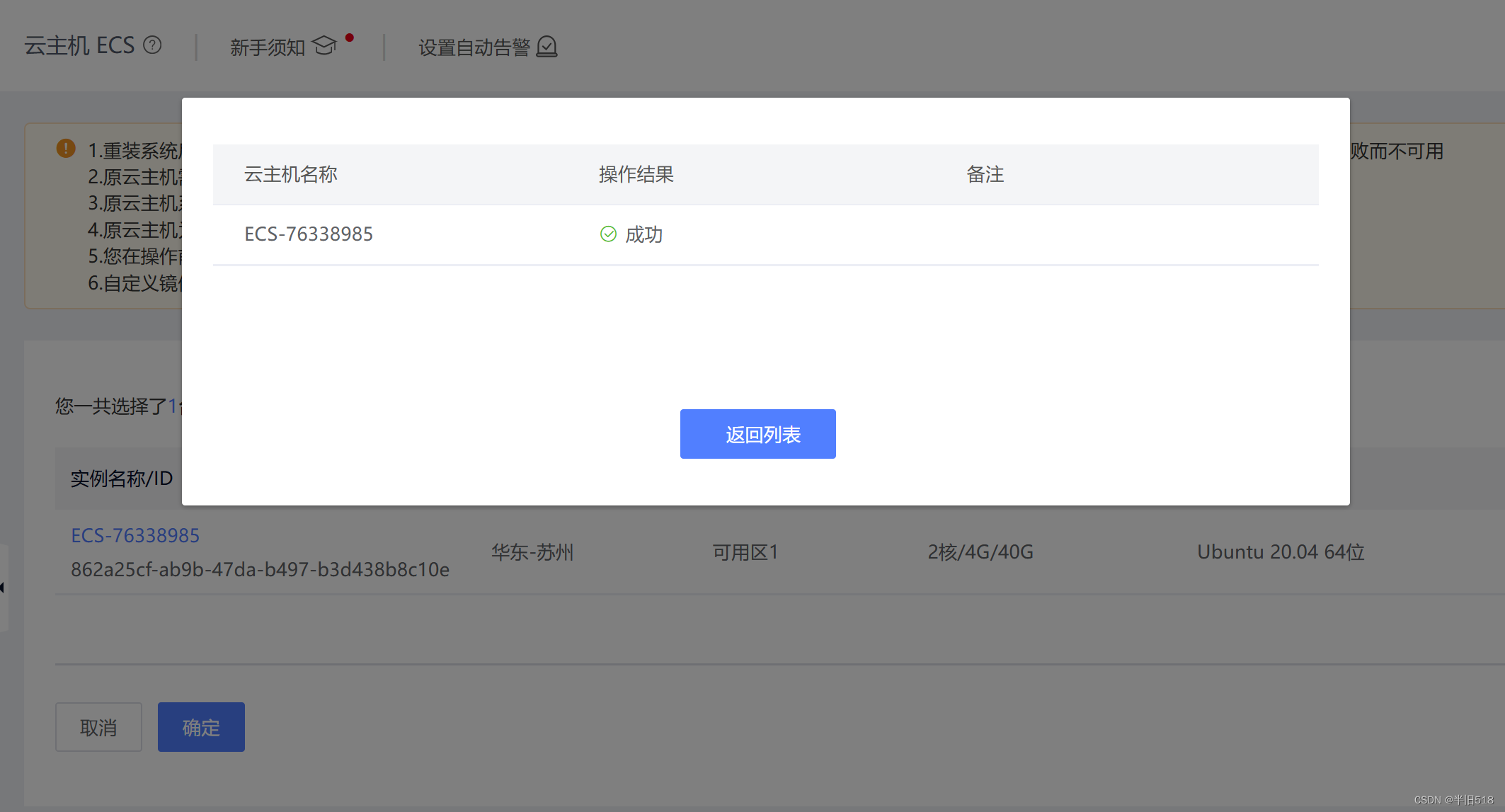Click the help icon beside 云主机 ECS
The height and width of the screenshot is (812, 1505).
pos(152,45)
